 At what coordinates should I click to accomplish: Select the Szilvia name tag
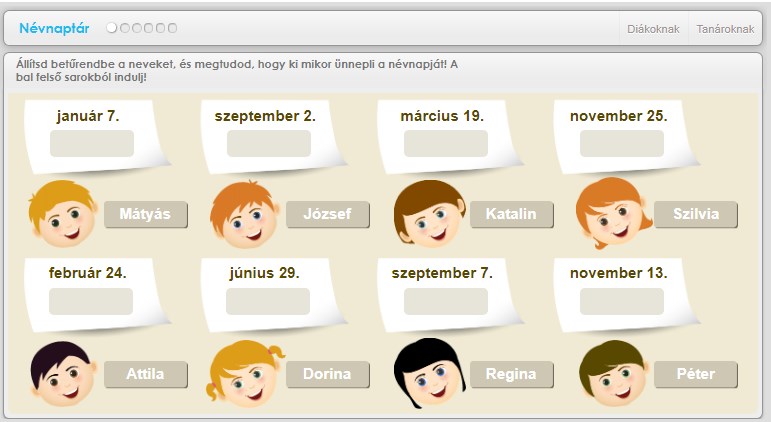[x=696, y=214]
